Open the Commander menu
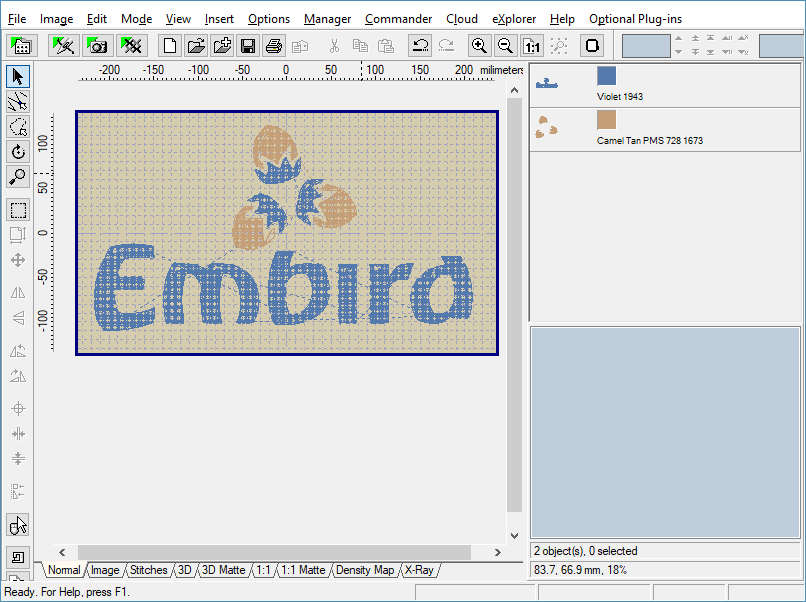The width and height of the screenshot is (806, 602). pos(398,19)
